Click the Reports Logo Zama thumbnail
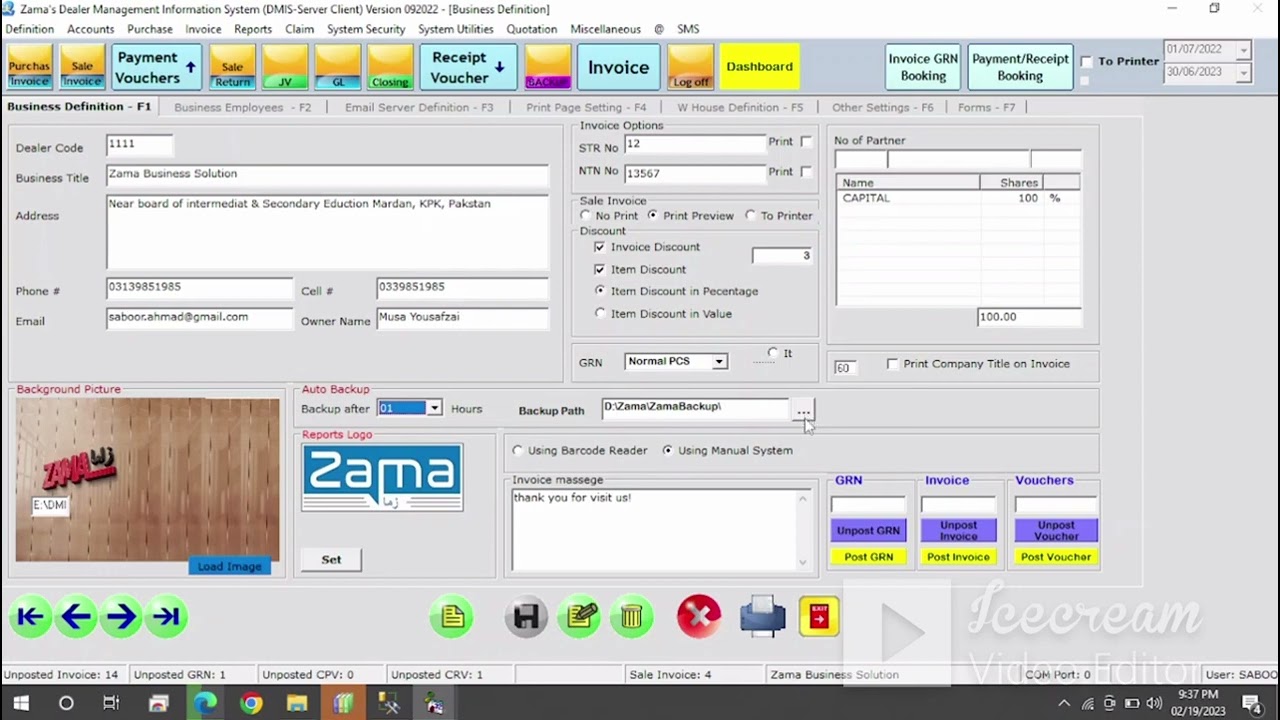This screenshot has width=1280, height=720. (382, 478)
